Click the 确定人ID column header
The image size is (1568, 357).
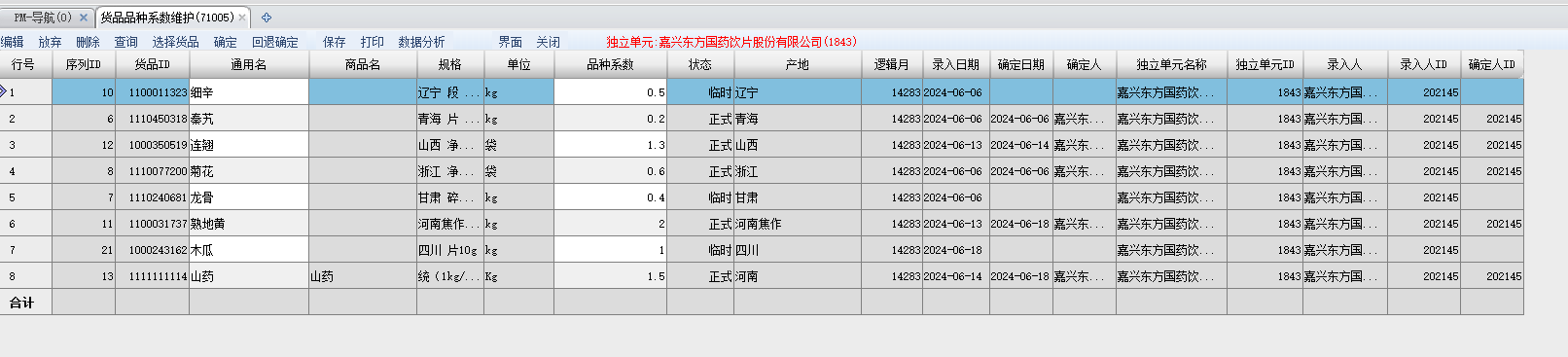point(1492,64)
